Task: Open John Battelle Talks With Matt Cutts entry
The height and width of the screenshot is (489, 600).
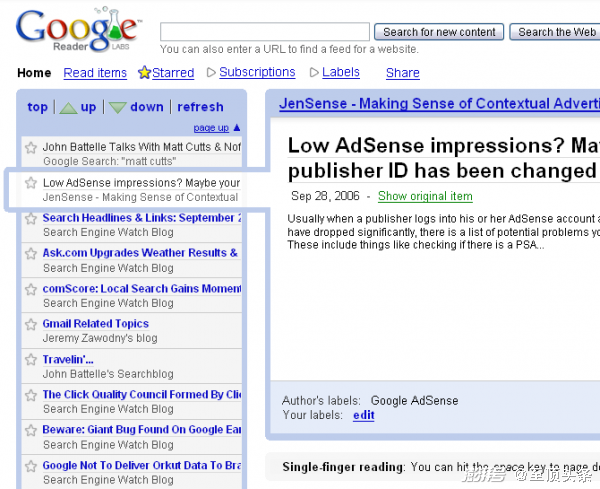Action: tap(142, 147)
